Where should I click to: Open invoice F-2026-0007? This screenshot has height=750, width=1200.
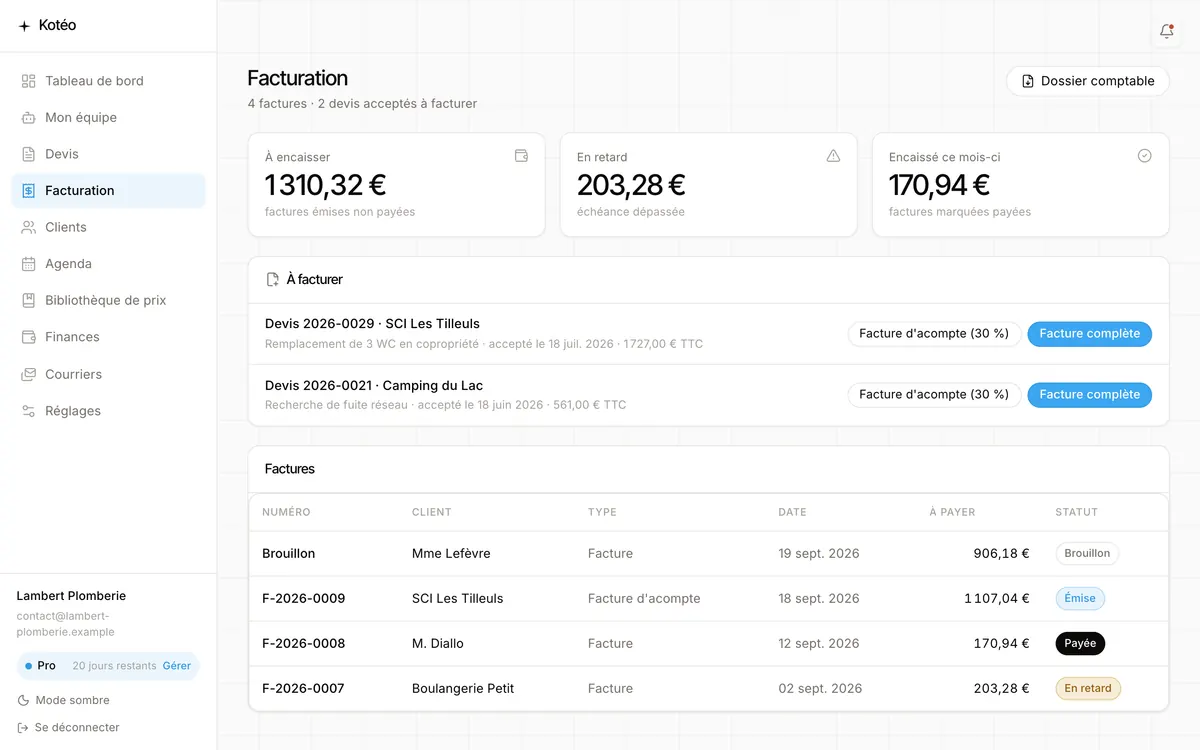(x=303, y=689)
